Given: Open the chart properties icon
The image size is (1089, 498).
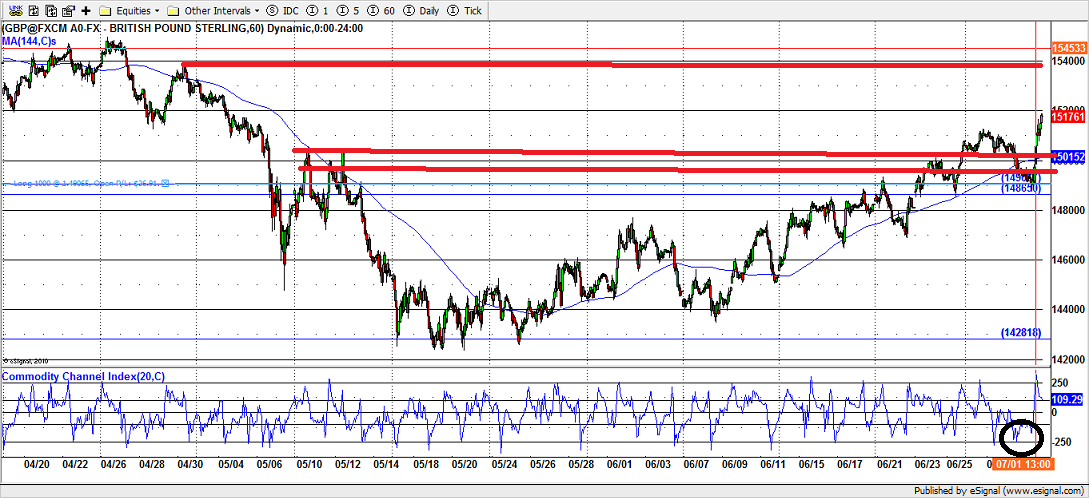Looking at the screenshot, I should point(66,10).
